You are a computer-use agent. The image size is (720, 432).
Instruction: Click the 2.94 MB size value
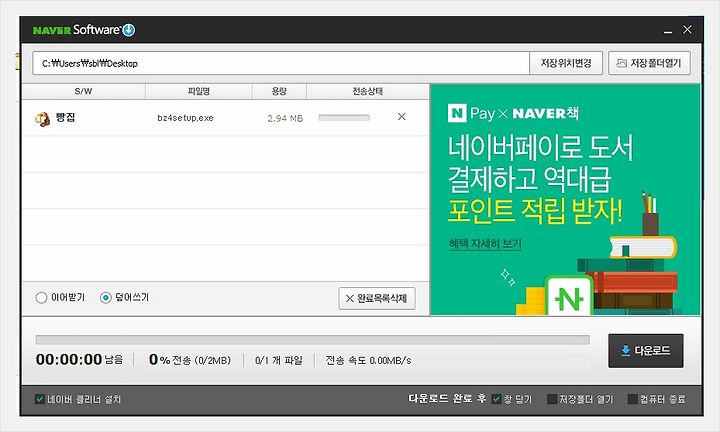(x=285, y=118)
